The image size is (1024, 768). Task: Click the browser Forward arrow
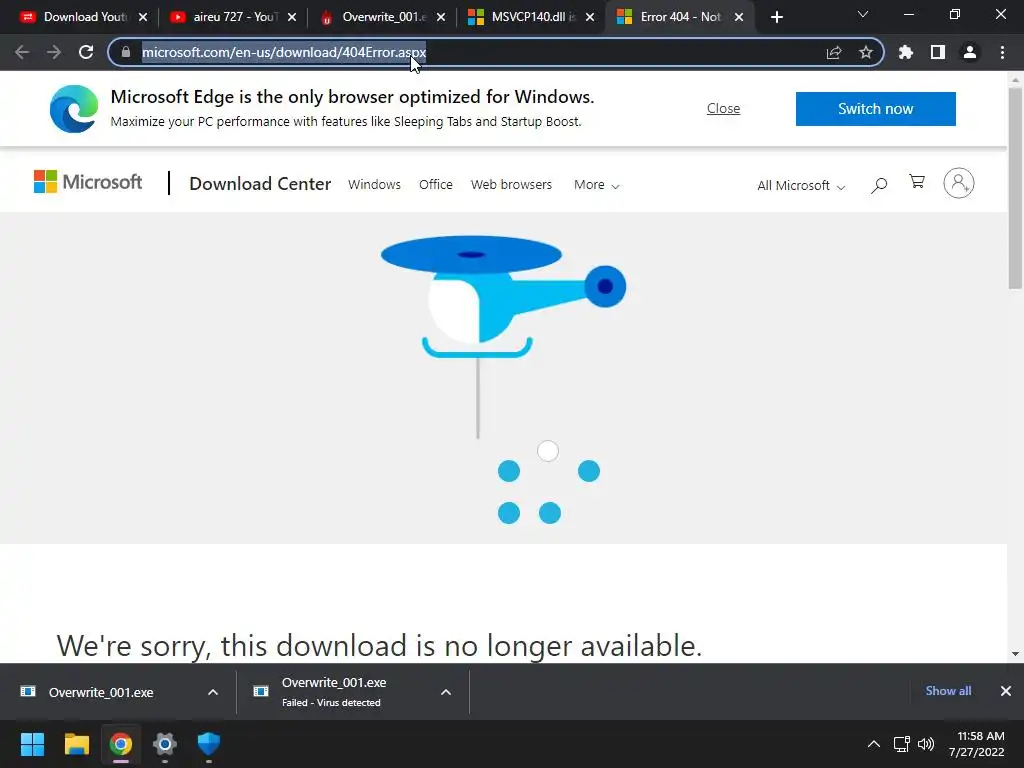[54, 52]
